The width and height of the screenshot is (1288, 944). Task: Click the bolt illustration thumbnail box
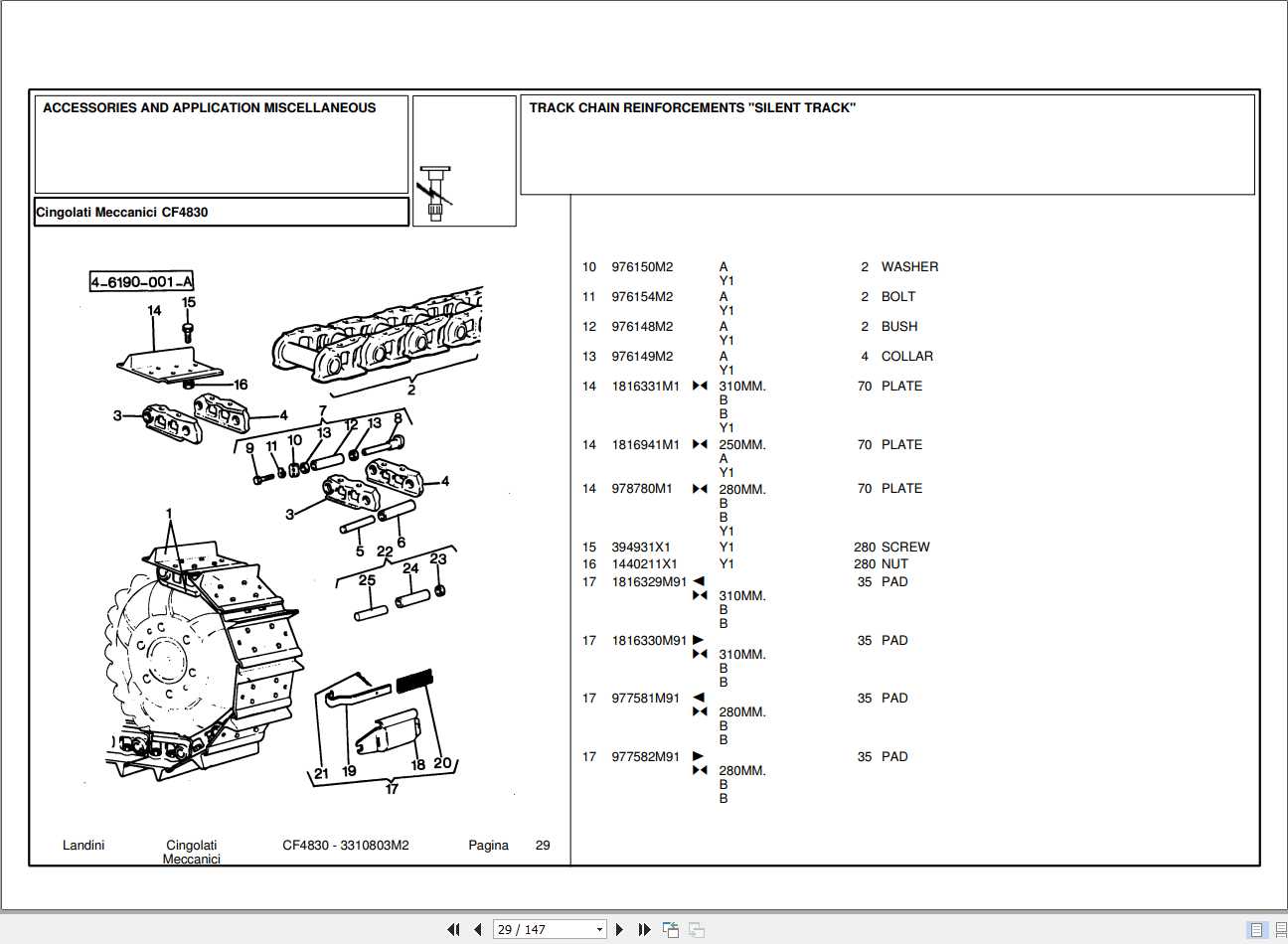[464, 161]
